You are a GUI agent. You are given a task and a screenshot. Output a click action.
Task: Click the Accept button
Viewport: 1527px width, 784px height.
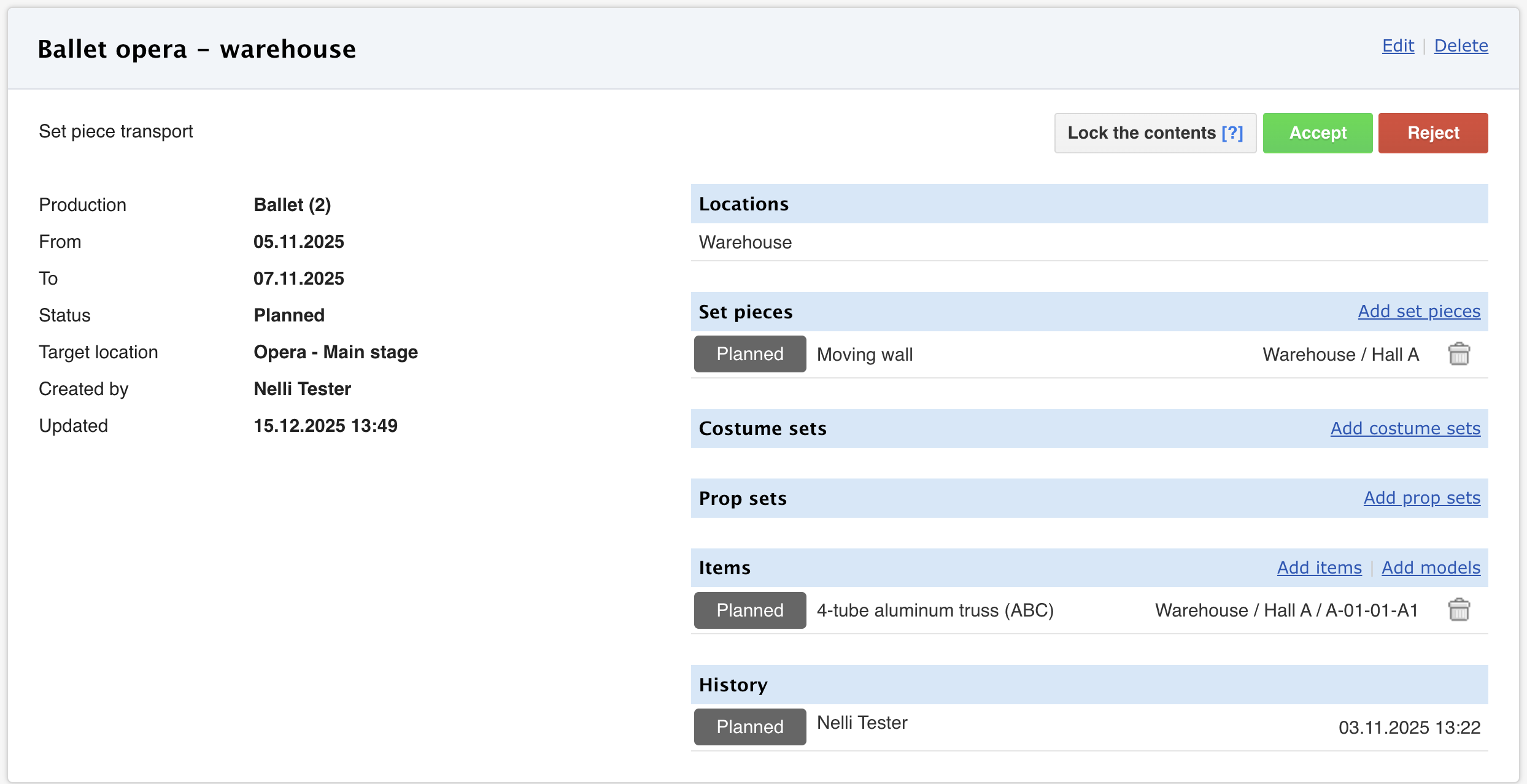click(x=1317, y=133)
